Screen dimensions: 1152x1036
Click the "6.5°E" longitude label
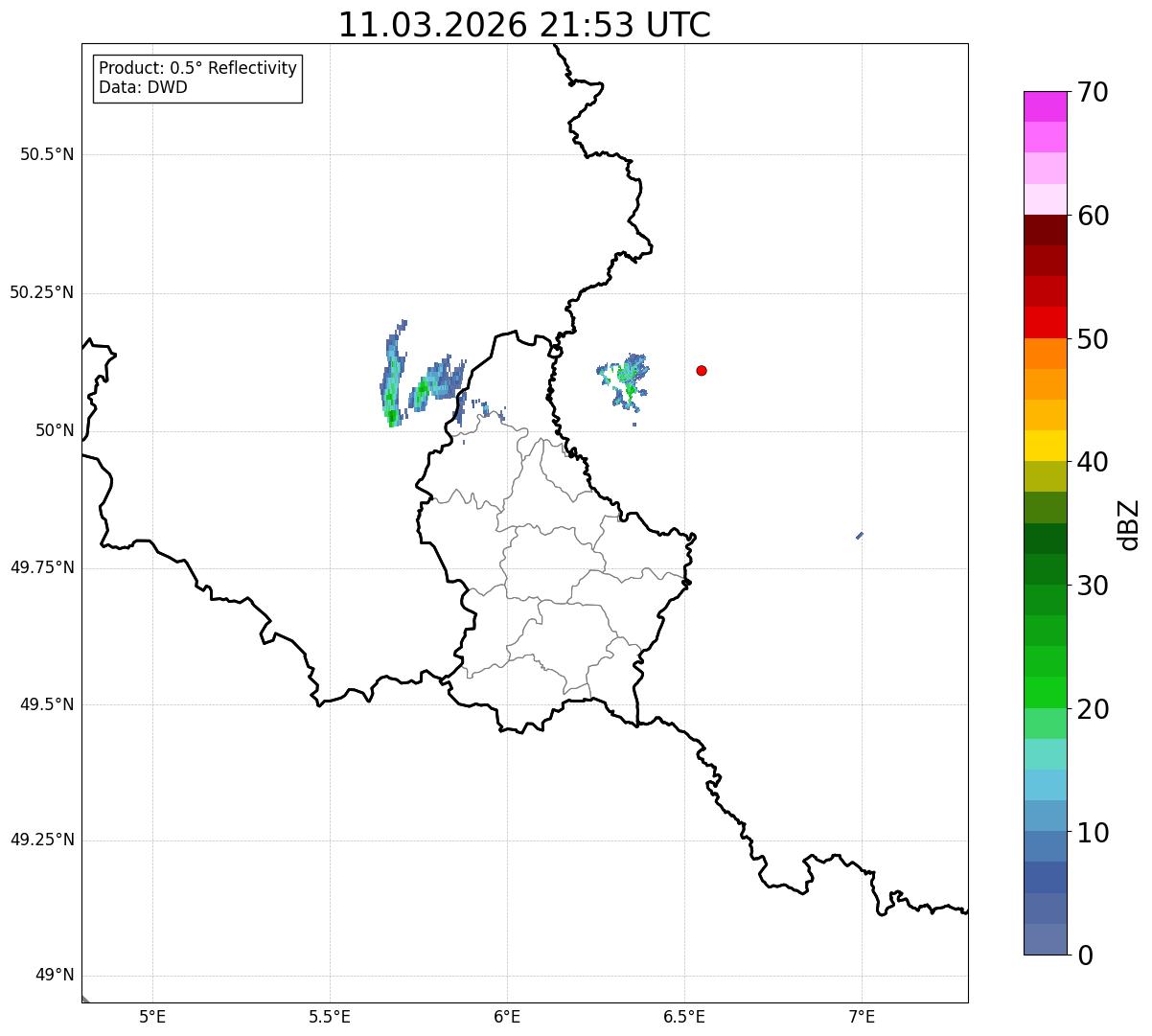[x=684, y=1016]
